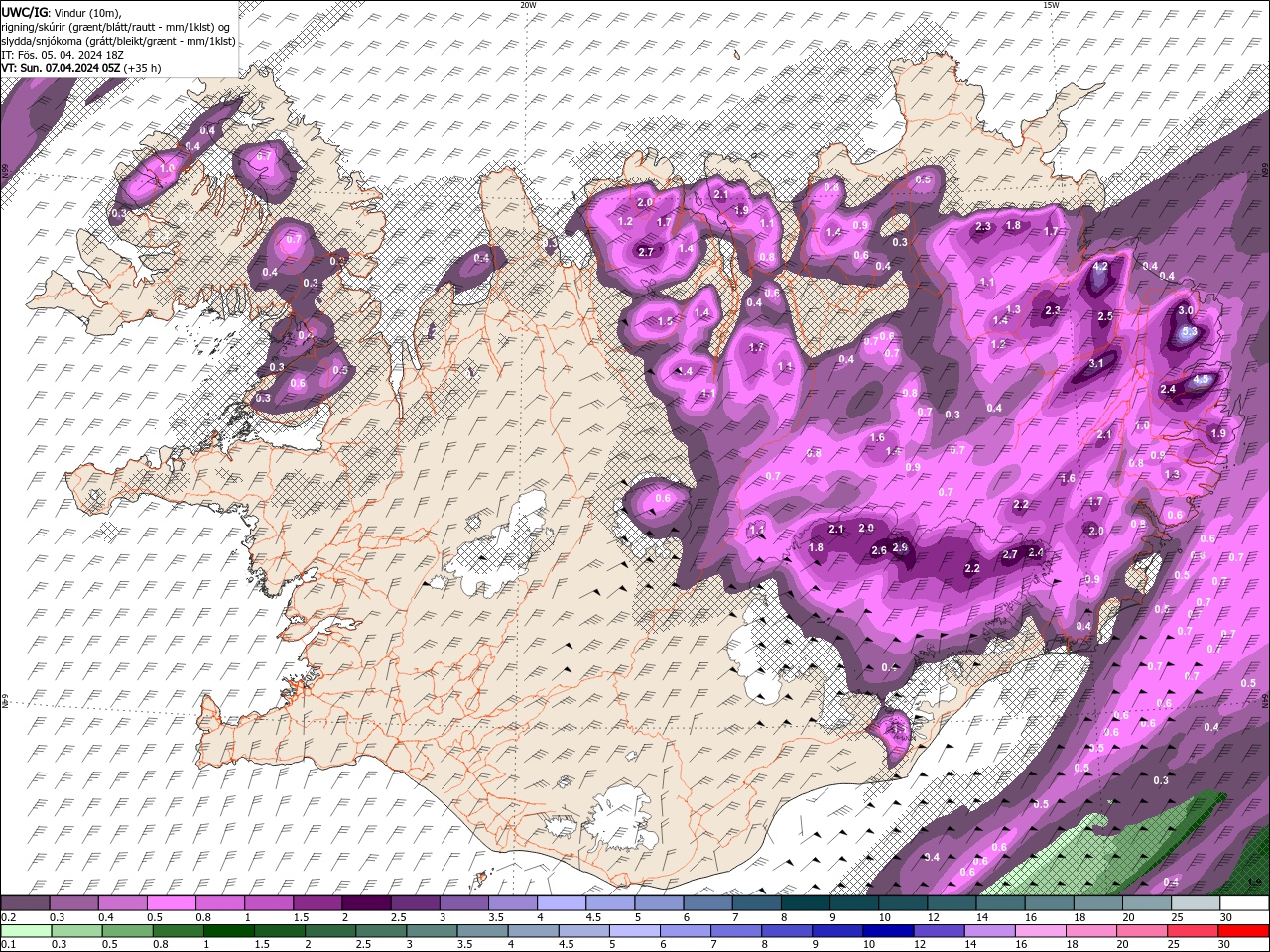Click the 15W longitude label at top

[x=1051, y=4]
